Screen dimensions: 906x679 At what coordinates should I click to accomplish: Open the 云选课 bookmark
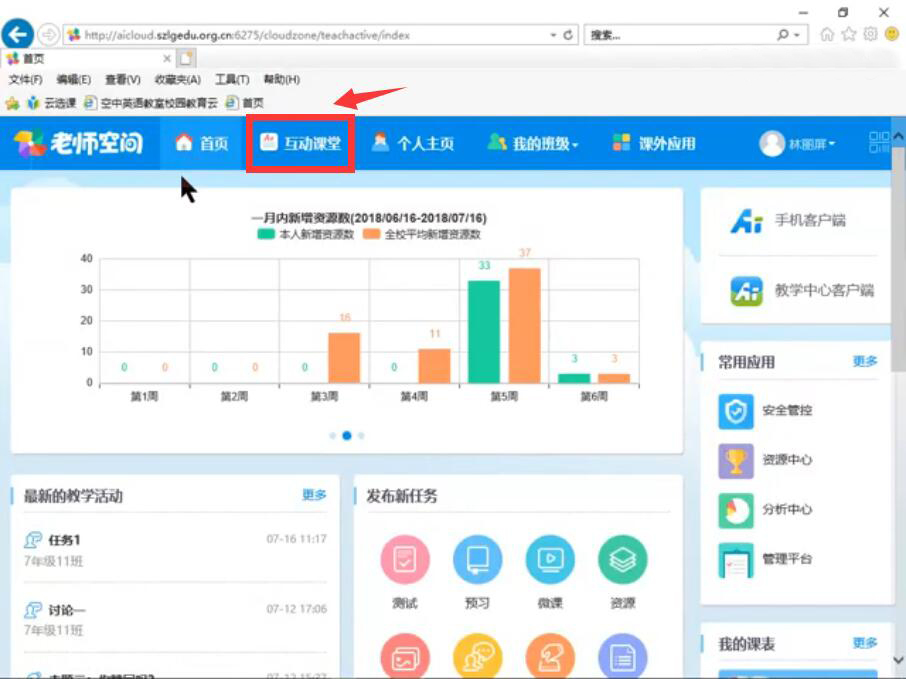coord(52,103)
